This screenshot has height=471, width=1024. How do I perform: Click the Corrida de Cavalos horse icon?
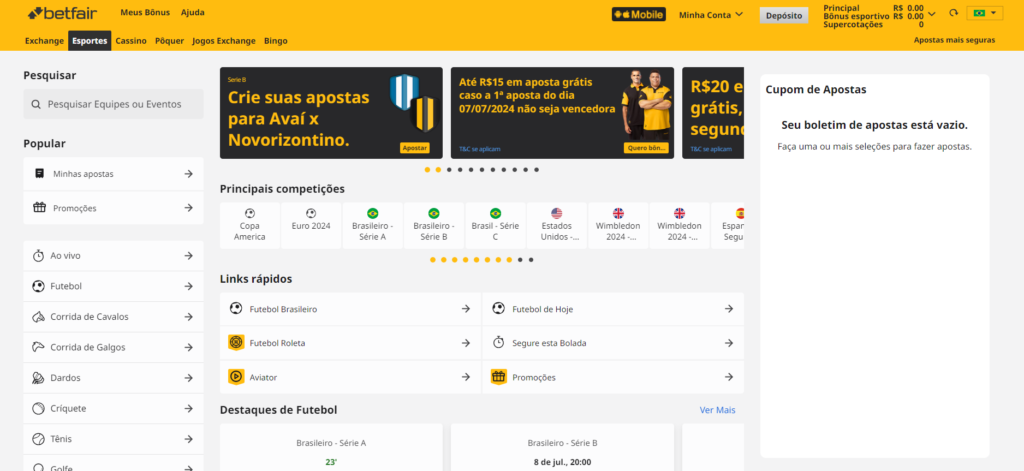[39, 317]
